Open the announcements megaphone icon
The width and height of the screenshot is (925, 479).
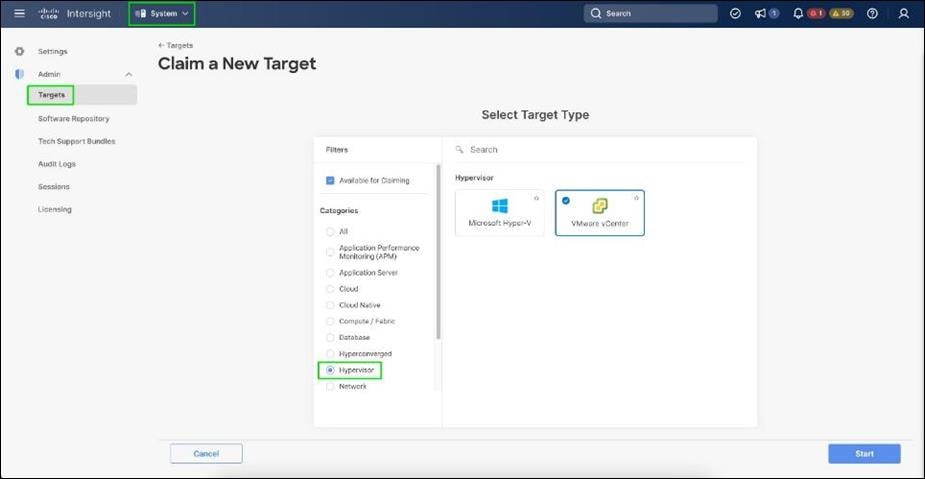[760, 14]
